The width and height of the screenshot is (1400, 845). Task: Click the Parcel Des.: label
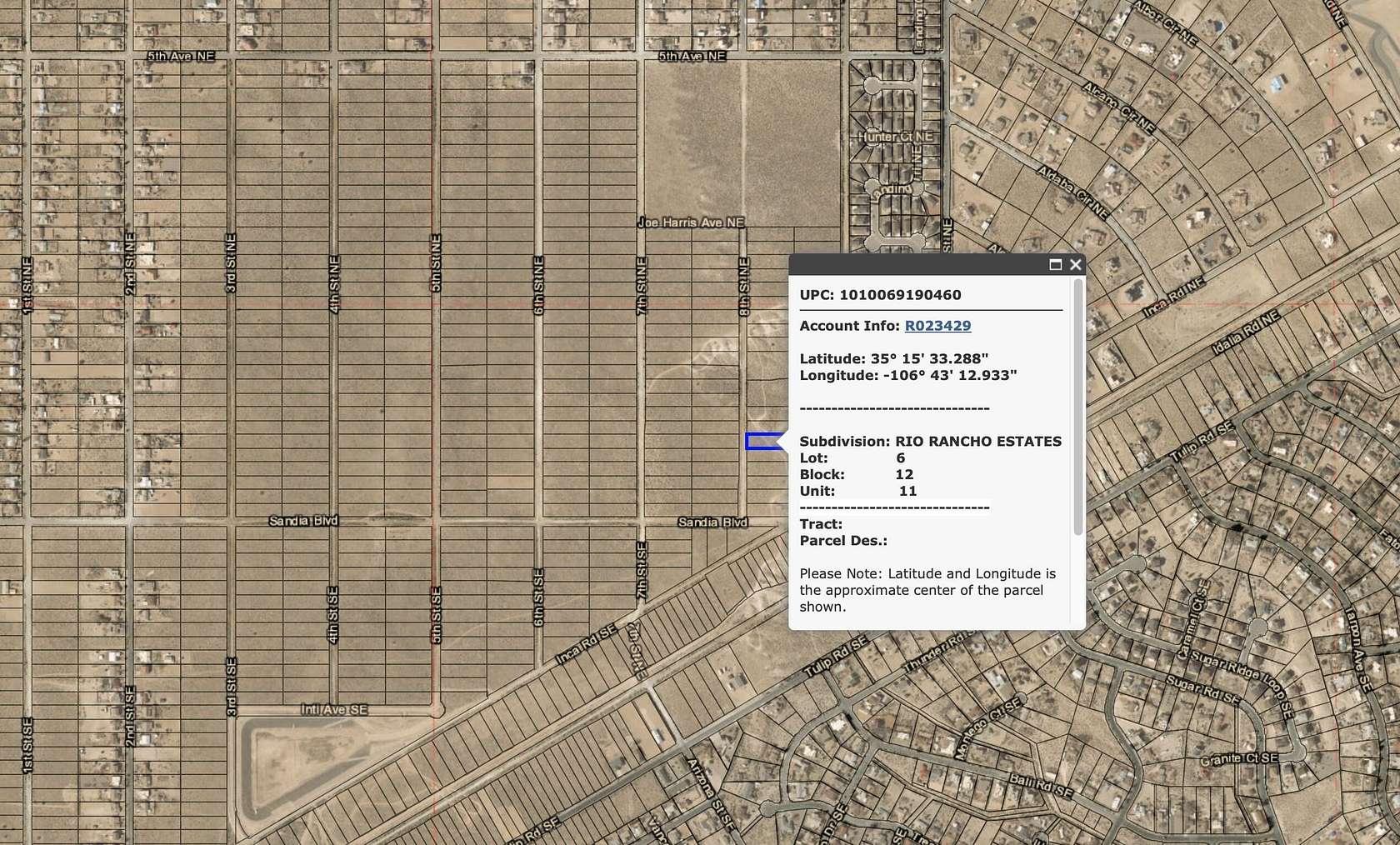[843, 541]
